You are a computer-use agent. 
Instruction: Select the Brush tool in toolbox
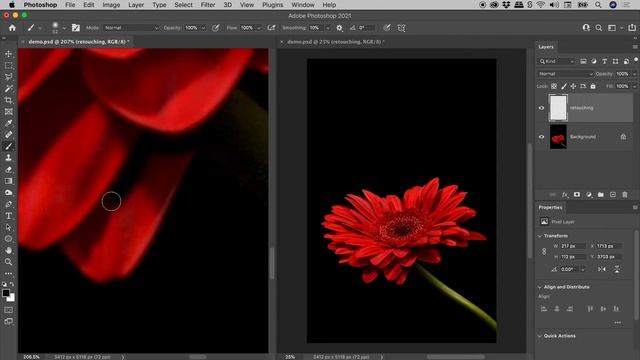click(x=8, y=146)
